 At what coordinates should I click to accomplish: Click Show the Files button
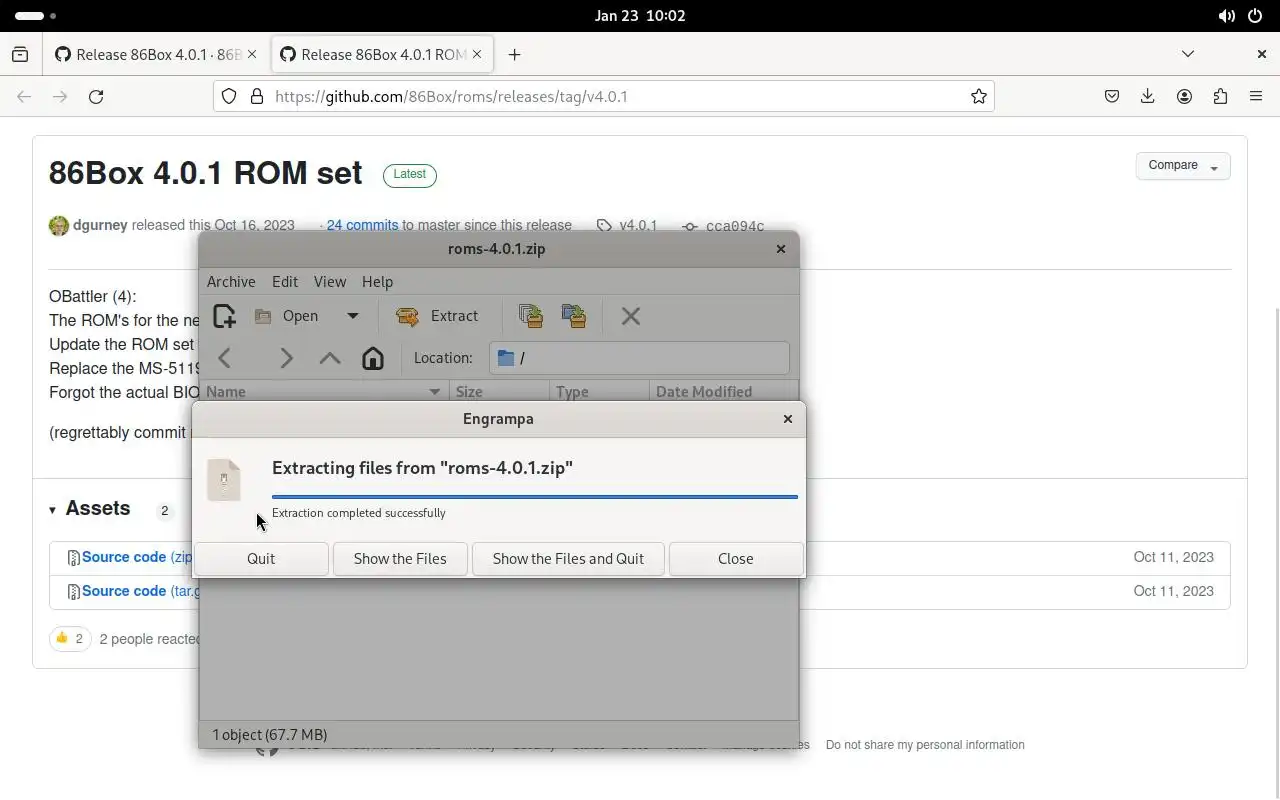coord(400,559)
